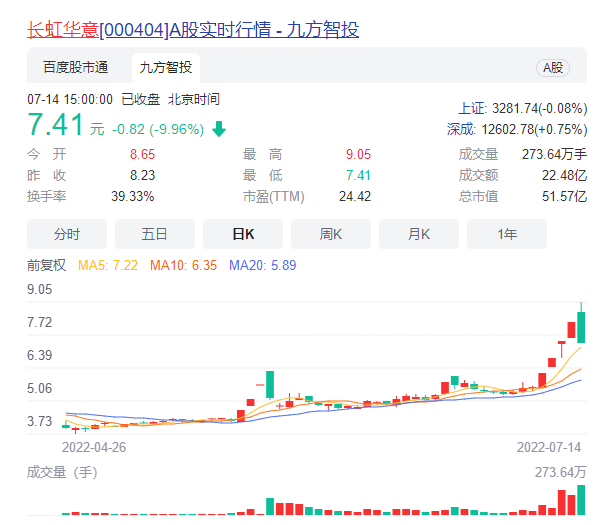Click the 9.05 y-axis price label
The width and height of the screenshot is (605, 525).
(x=39, y=290)
